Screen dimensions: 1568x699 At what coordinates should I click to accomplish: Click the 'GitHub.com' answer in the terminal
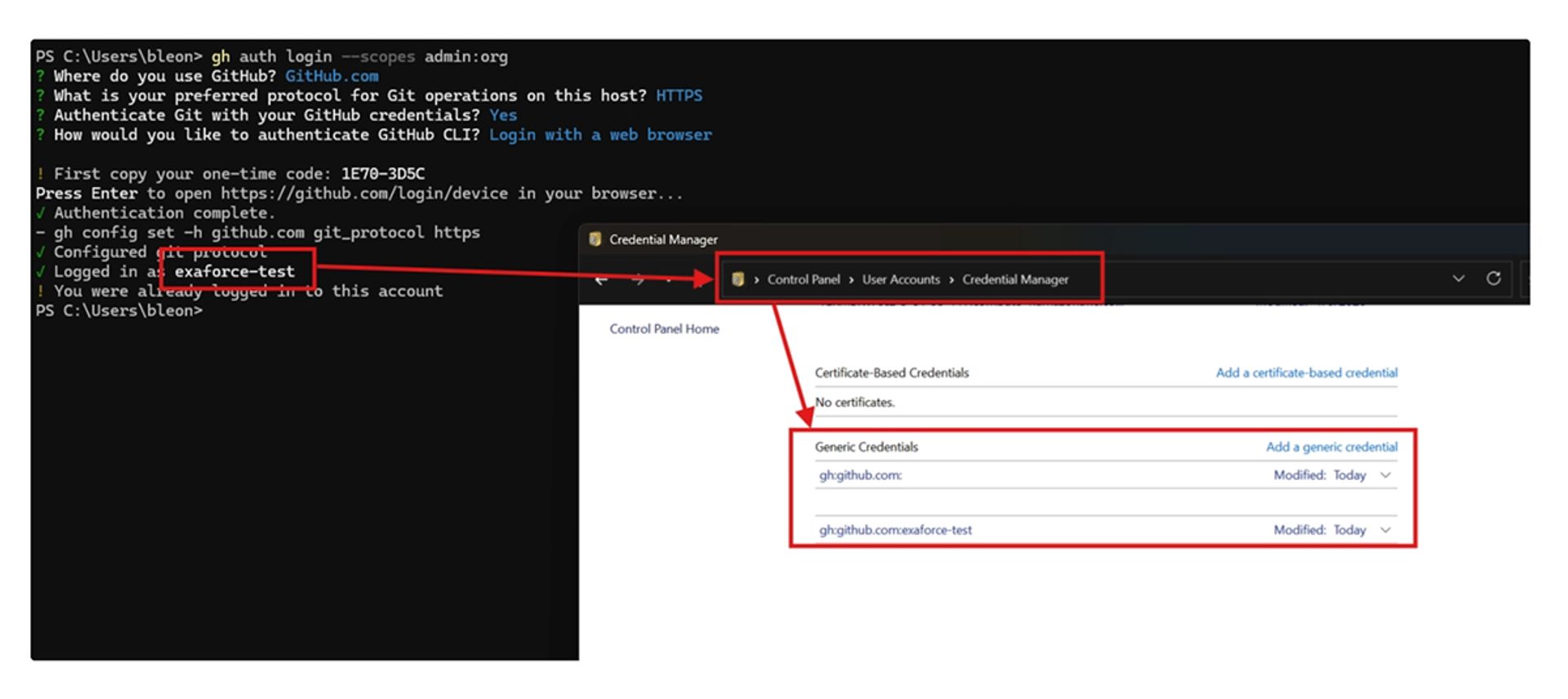coord(332,76)
